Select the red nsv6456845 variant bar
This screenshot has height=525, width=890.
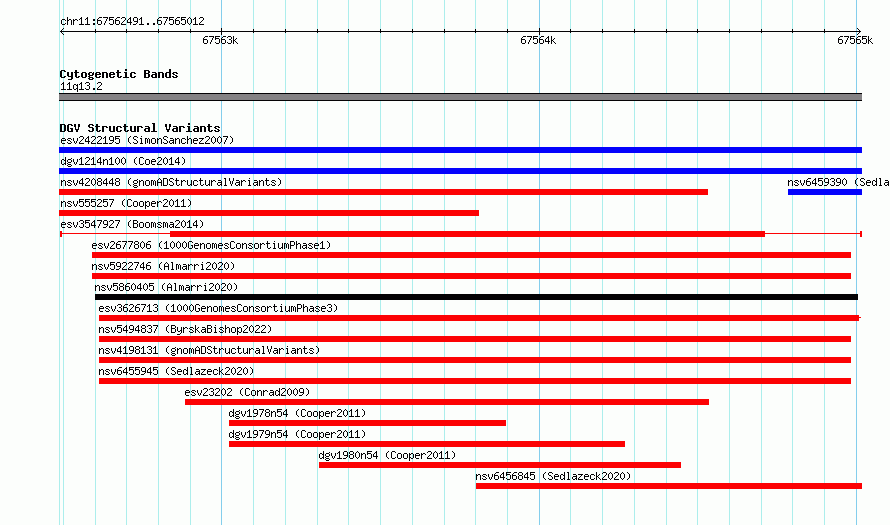[x=669, y=486]
